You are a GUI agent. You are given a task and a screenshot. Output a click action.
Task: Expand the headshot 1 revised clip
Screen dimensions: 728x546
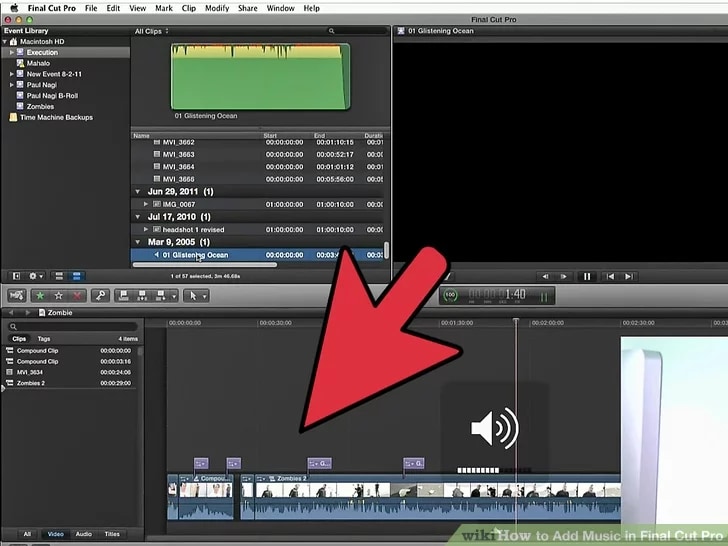click(x=146, y=229)
